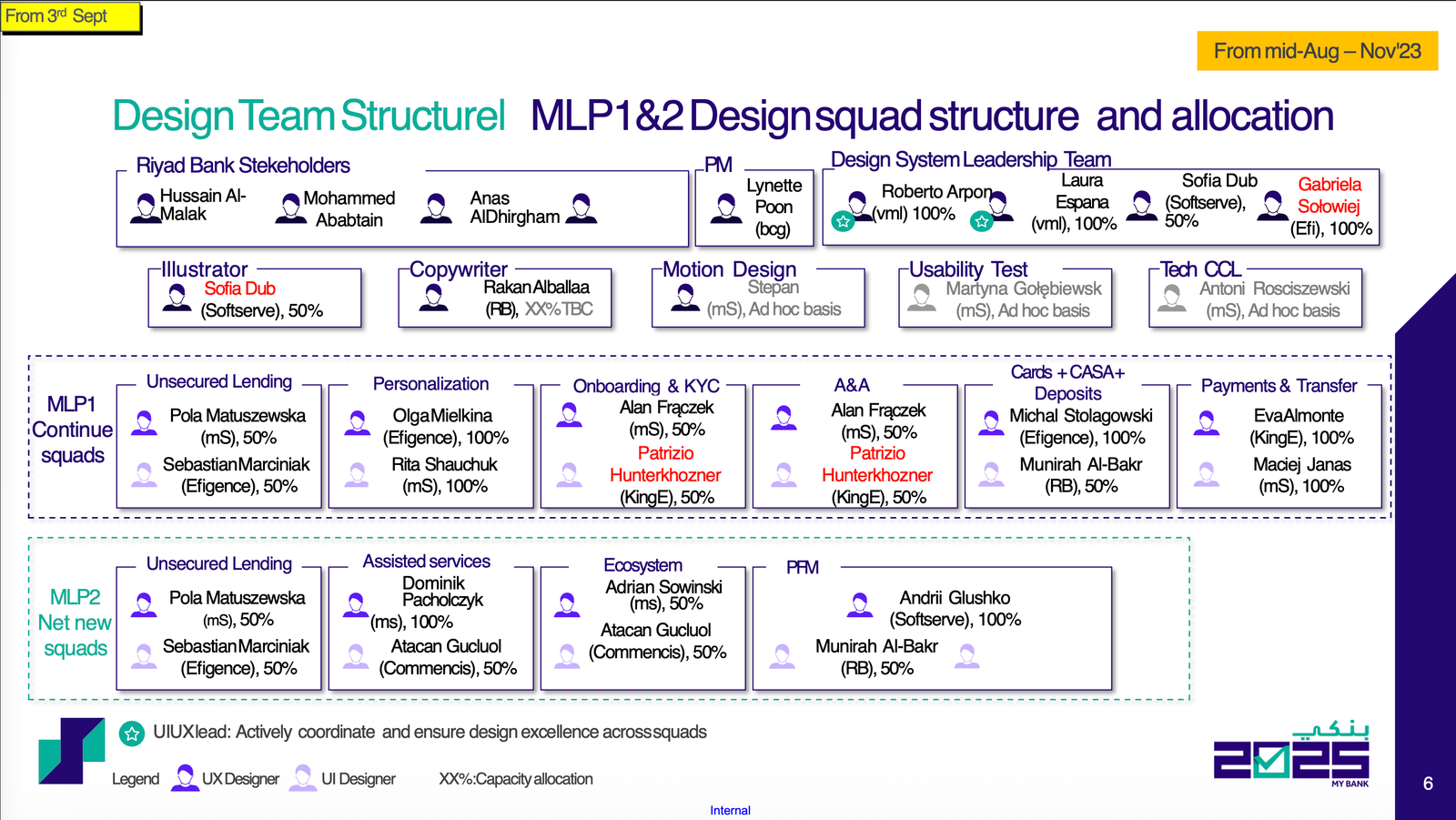Viewport: 1456px width, 820px height.
Task: Click the green star badge beside Laura Espana's avatar
Action: point(981,221)
